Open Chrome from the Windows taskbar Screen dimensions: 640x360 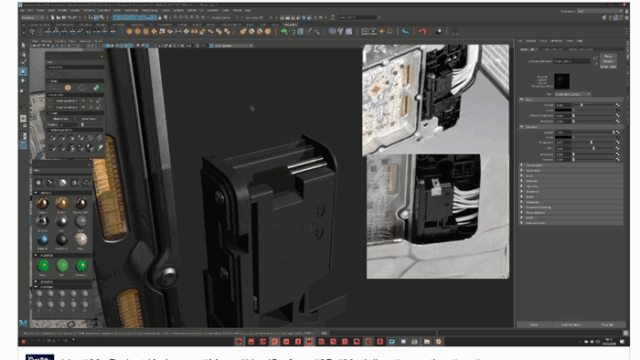439,342
